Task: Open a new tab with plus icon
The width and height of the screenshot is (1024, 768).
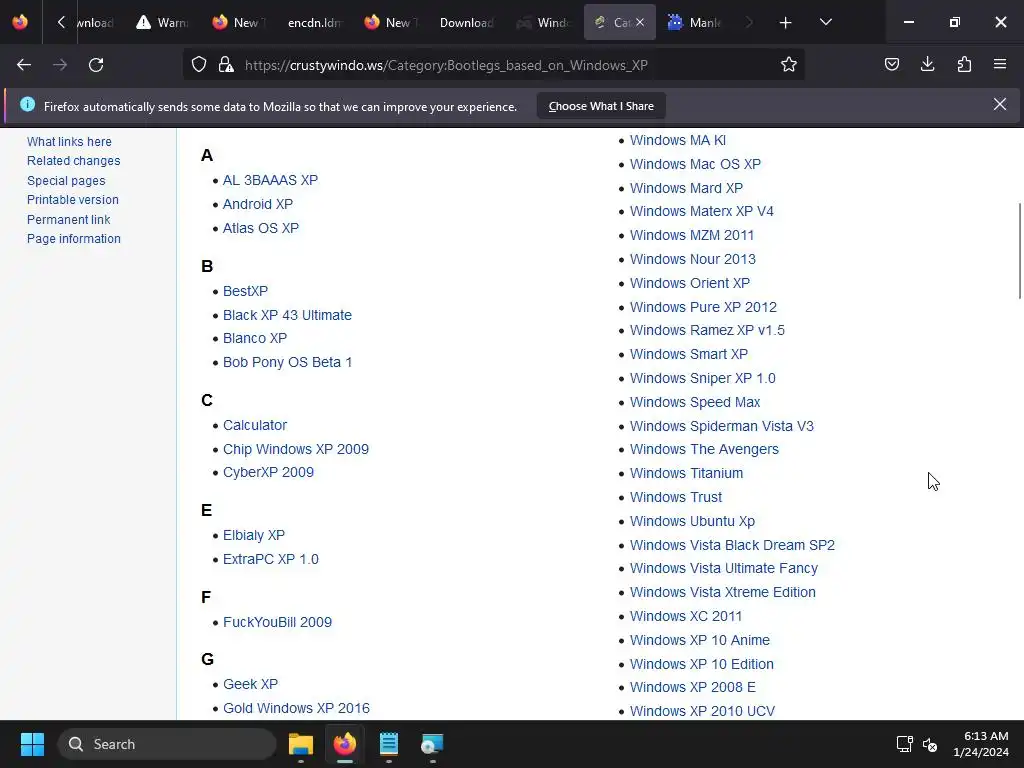Action: point(785,23)
